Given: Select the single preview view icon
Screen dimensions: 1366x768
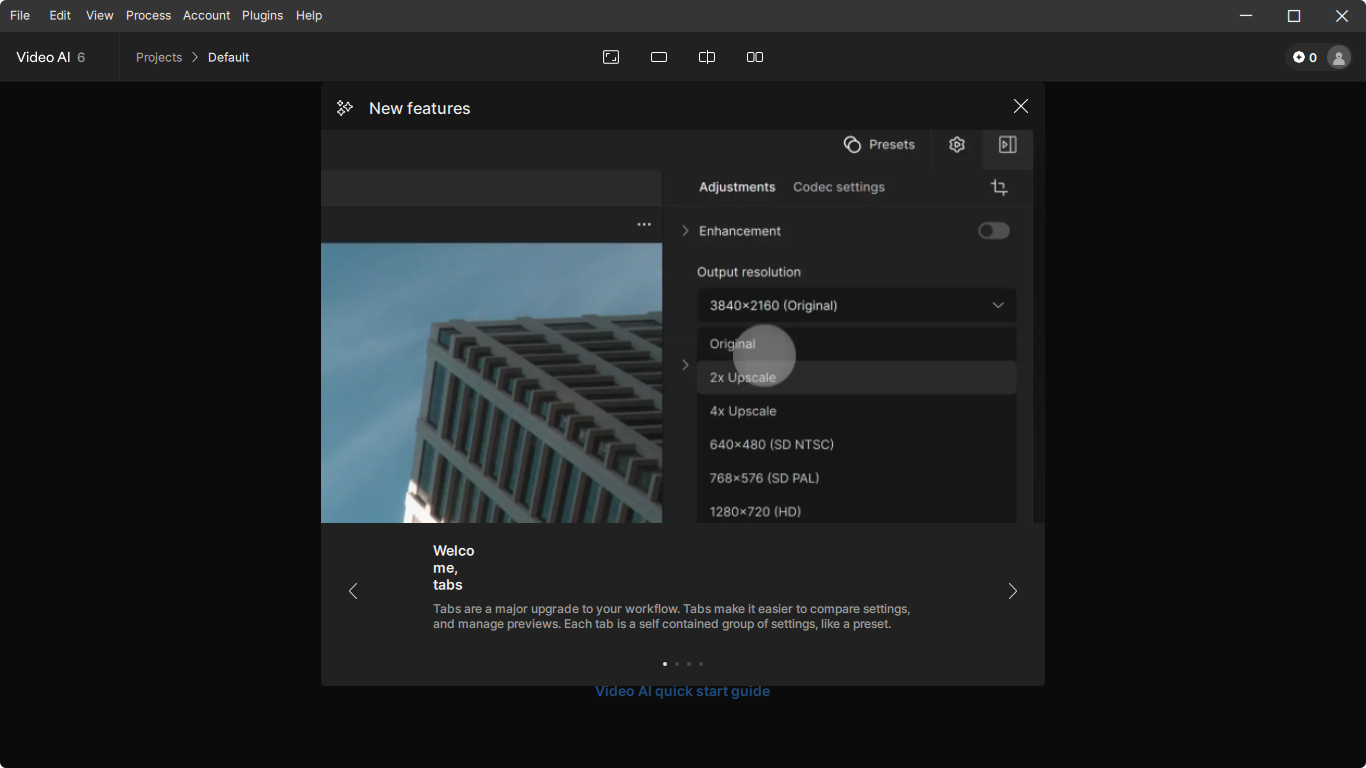Looking at the screenshot, I should point(659,57).
